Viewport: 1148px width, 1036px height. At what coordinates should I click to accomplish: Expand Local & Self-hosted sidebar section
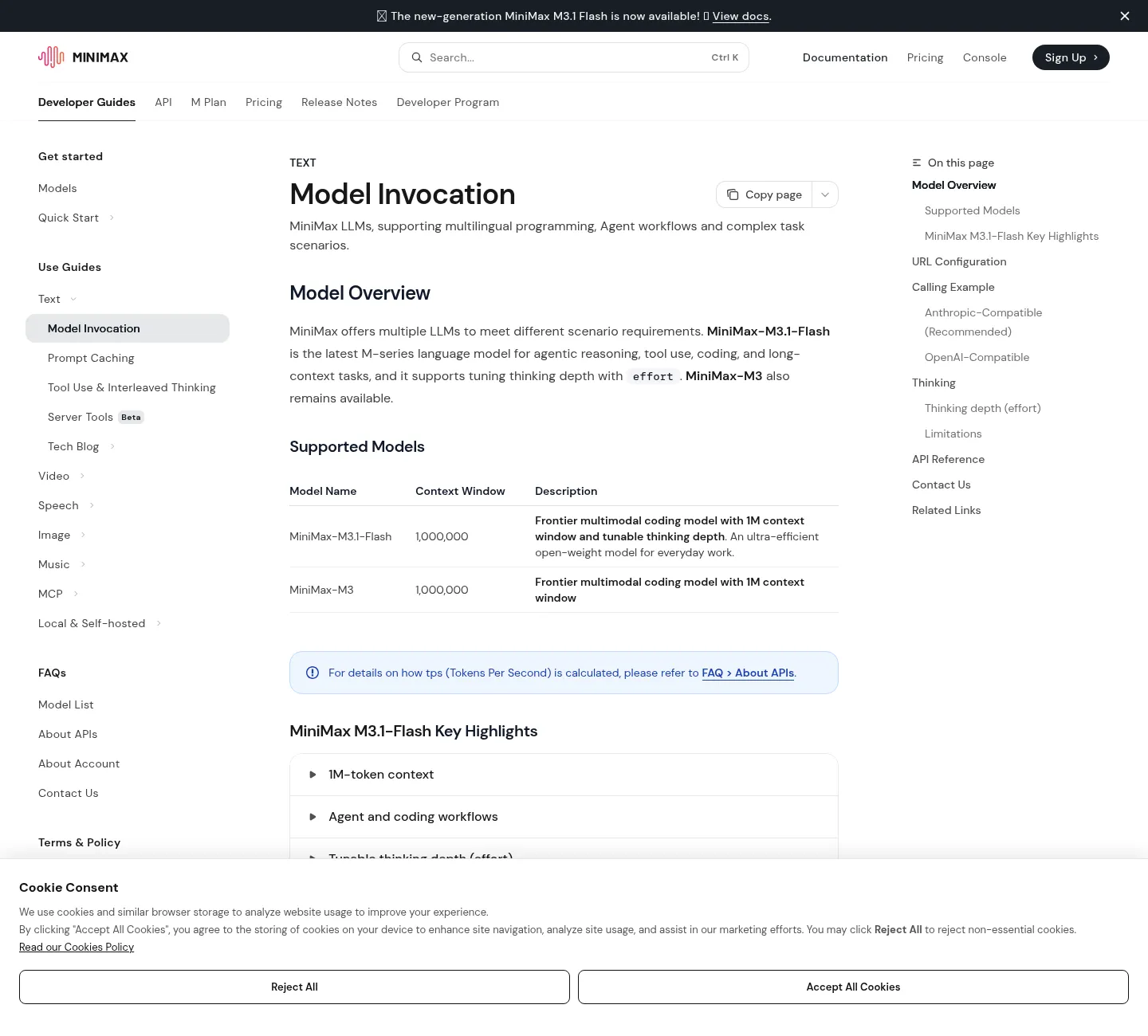159,623
